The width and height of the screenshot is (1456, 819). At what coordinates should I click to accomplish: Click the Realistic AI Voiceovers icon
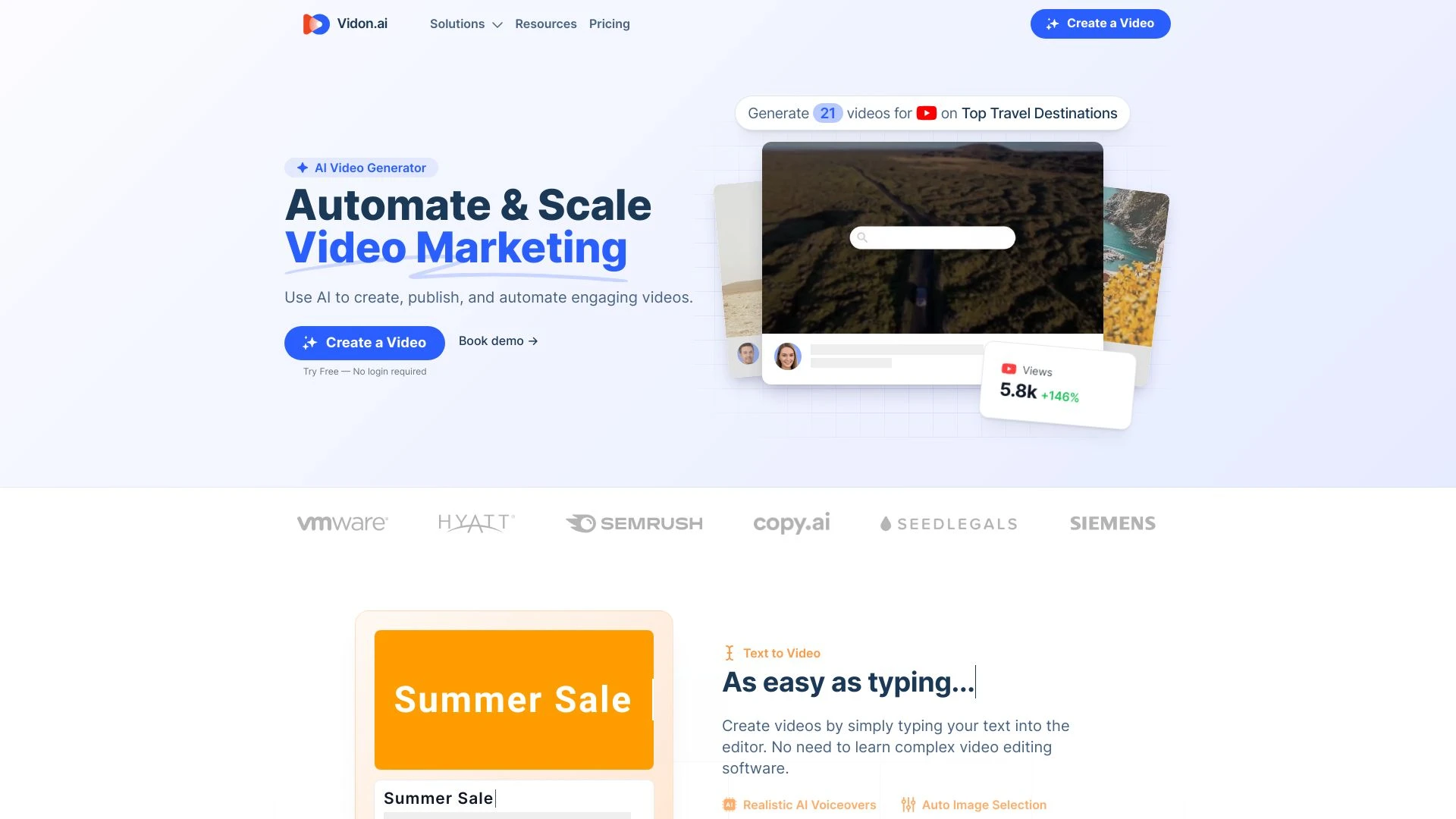point(729,804)
